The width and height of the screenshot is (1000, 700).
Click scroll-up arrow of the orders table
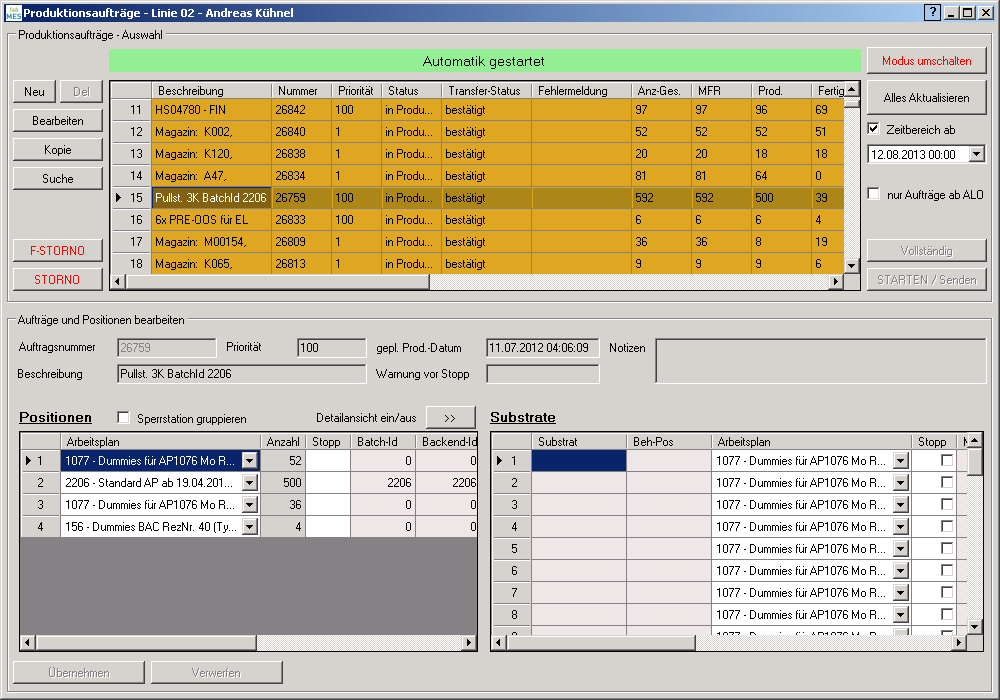point(852,90)
